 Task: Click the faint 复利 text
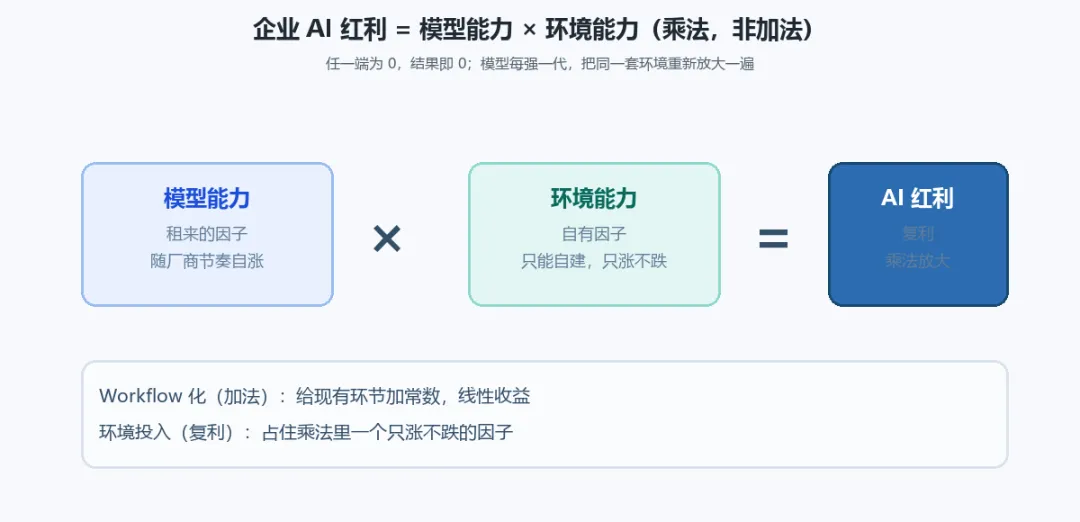(x=917, y=234)
